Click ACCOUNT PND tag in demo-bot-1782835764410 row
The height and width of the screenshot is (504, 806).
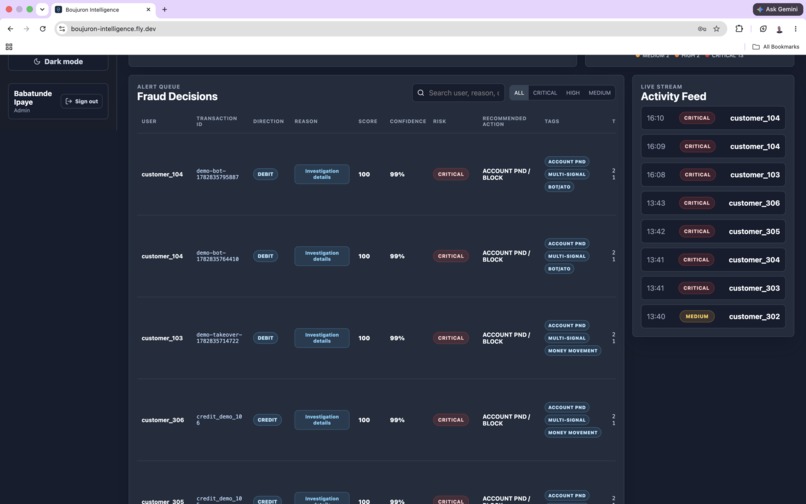pyautogui.click(x=566, y=244)
